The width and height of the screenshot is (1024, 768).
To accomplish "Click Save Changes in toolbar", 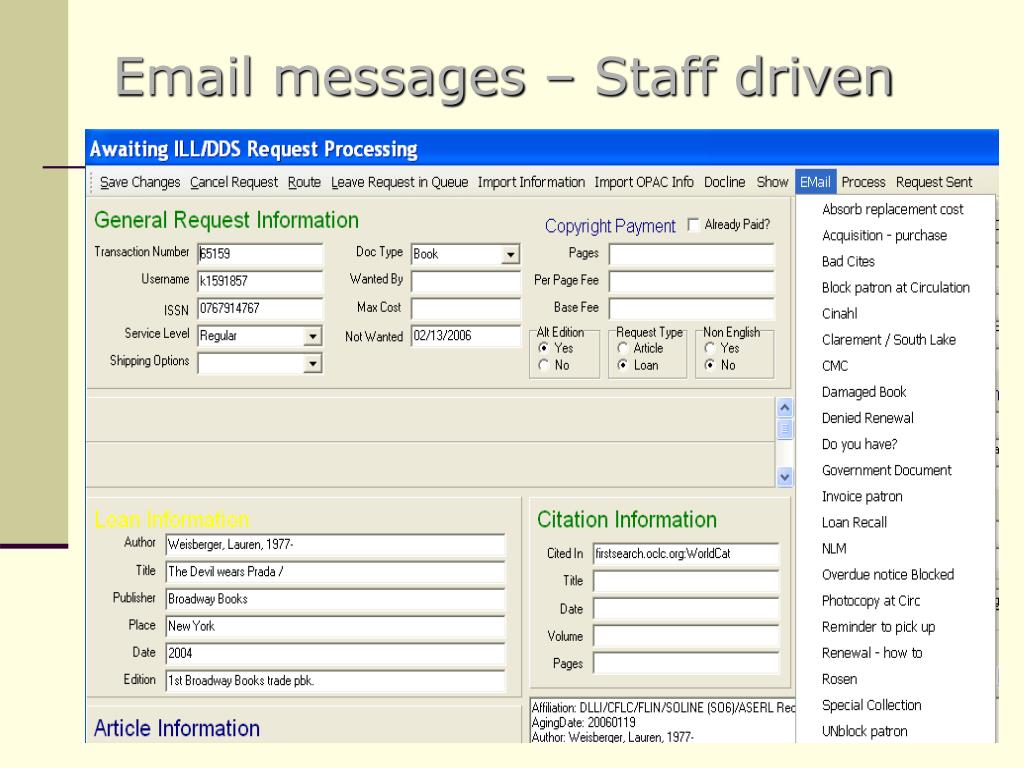I will coord(140,182).
